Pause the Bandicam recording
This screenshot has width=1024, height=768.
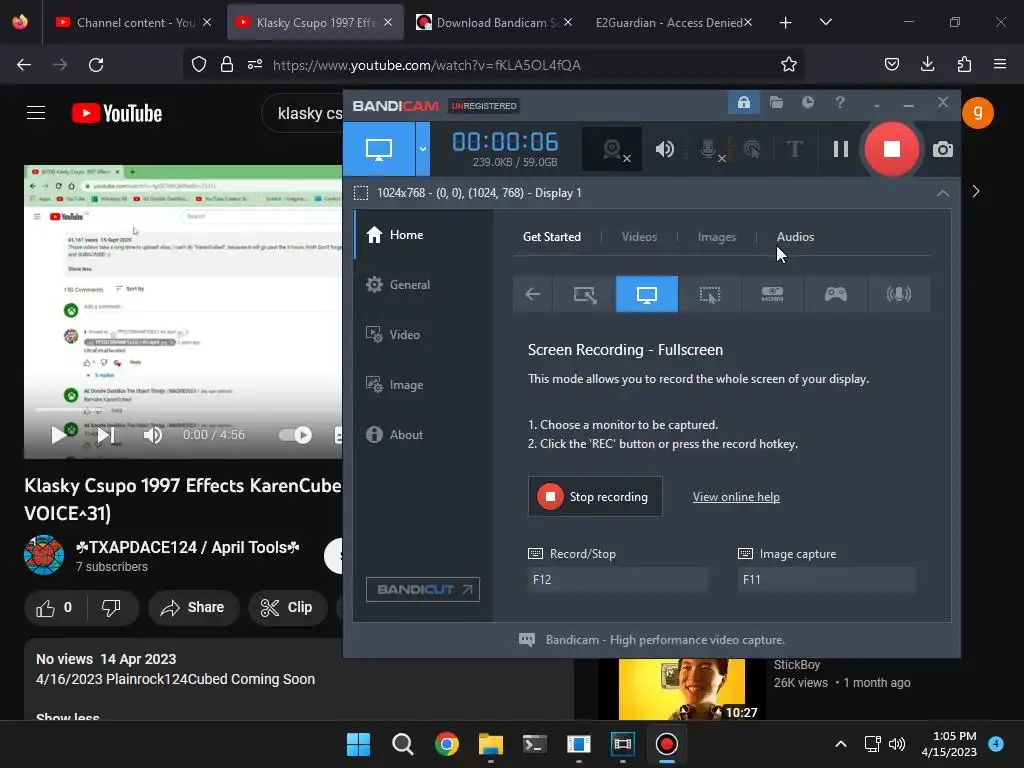[x=840, y=149]
